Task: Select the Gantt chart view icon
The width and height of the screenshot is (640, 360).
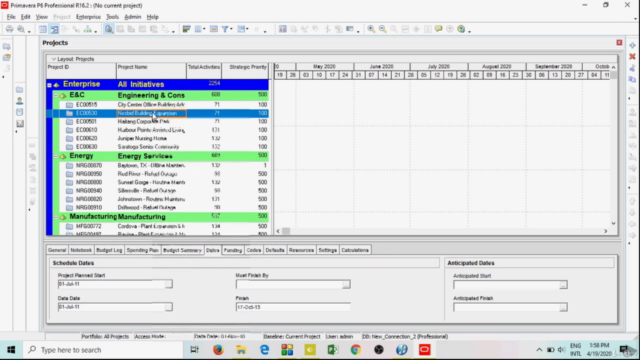Action: [54, 29]
